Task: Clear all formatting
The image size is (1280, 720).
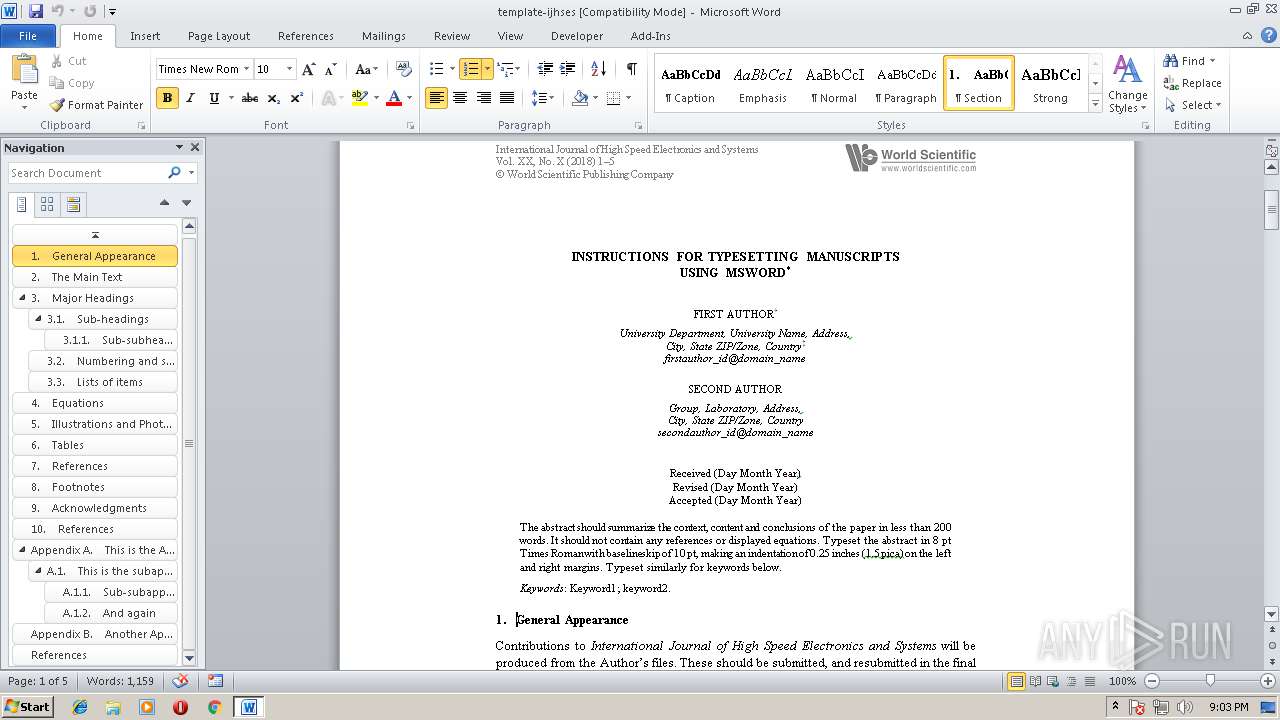Action: click(404, 69)
